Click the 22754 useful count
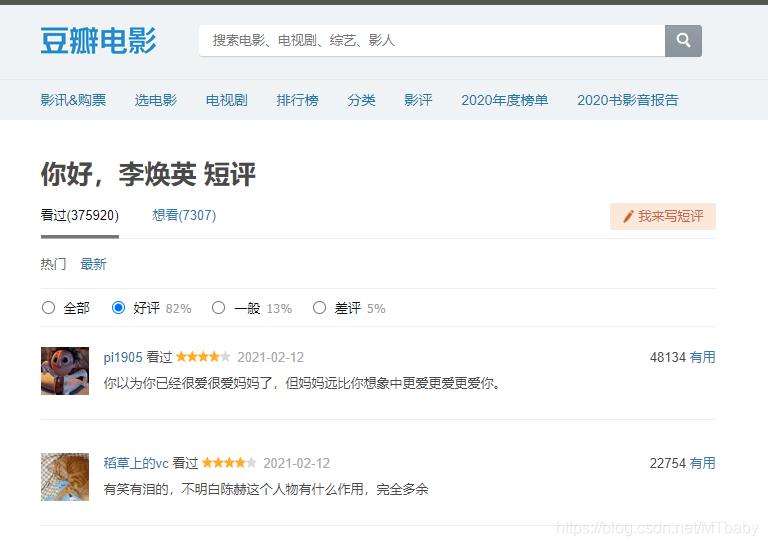768x546 pixels. pos(668,463)
